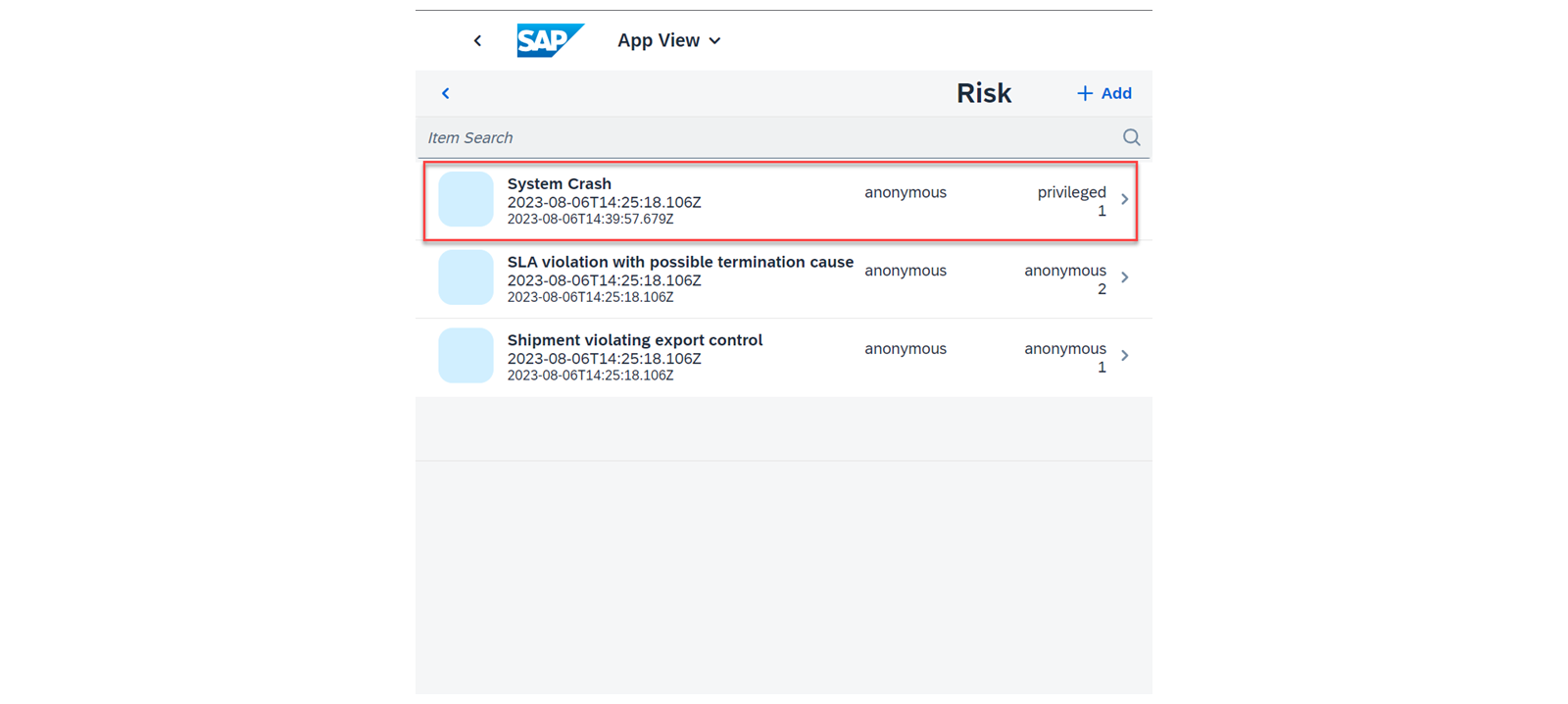Click the magnifier search icon
This screenshot has height=704, width=1568.
pyautogui.click(x=1131, y=137)
